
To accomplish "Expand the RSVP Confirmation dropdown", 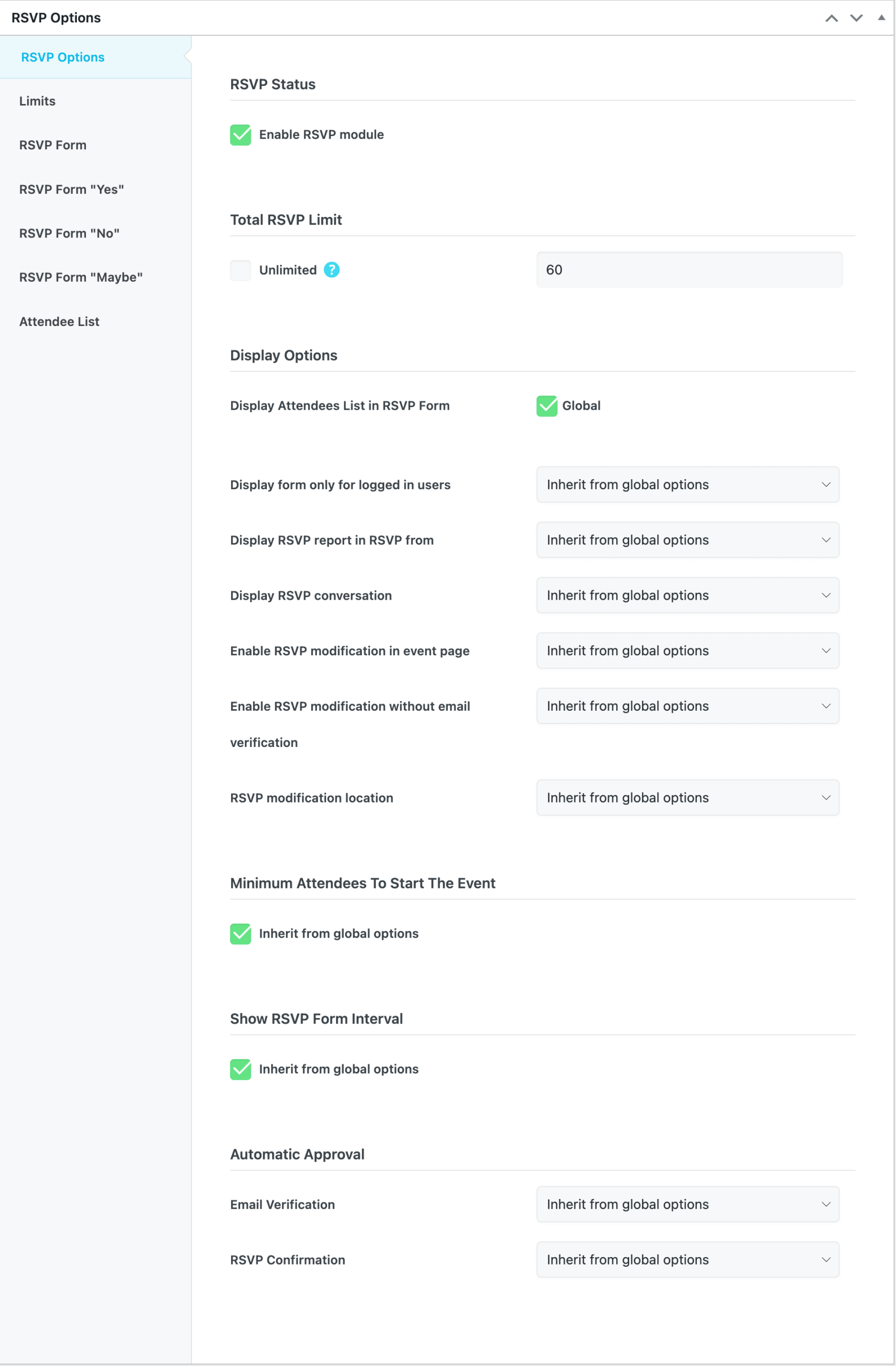I will pos(687,1259).
